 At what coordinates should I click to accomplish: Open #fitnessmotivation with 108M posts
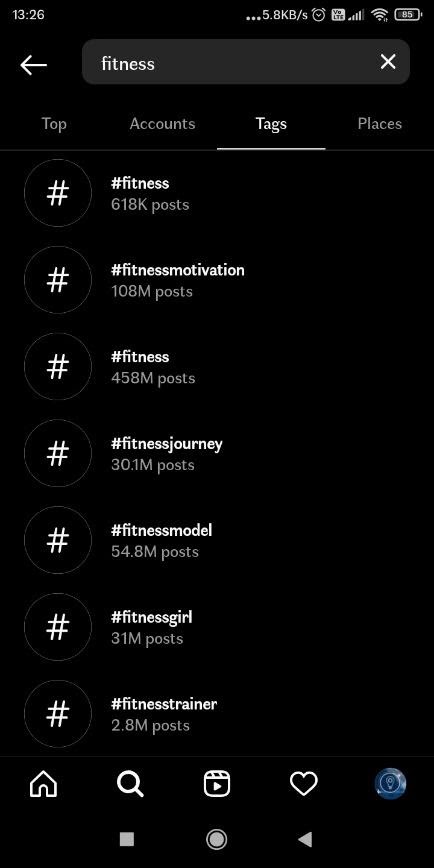click(x=217, y=280)
